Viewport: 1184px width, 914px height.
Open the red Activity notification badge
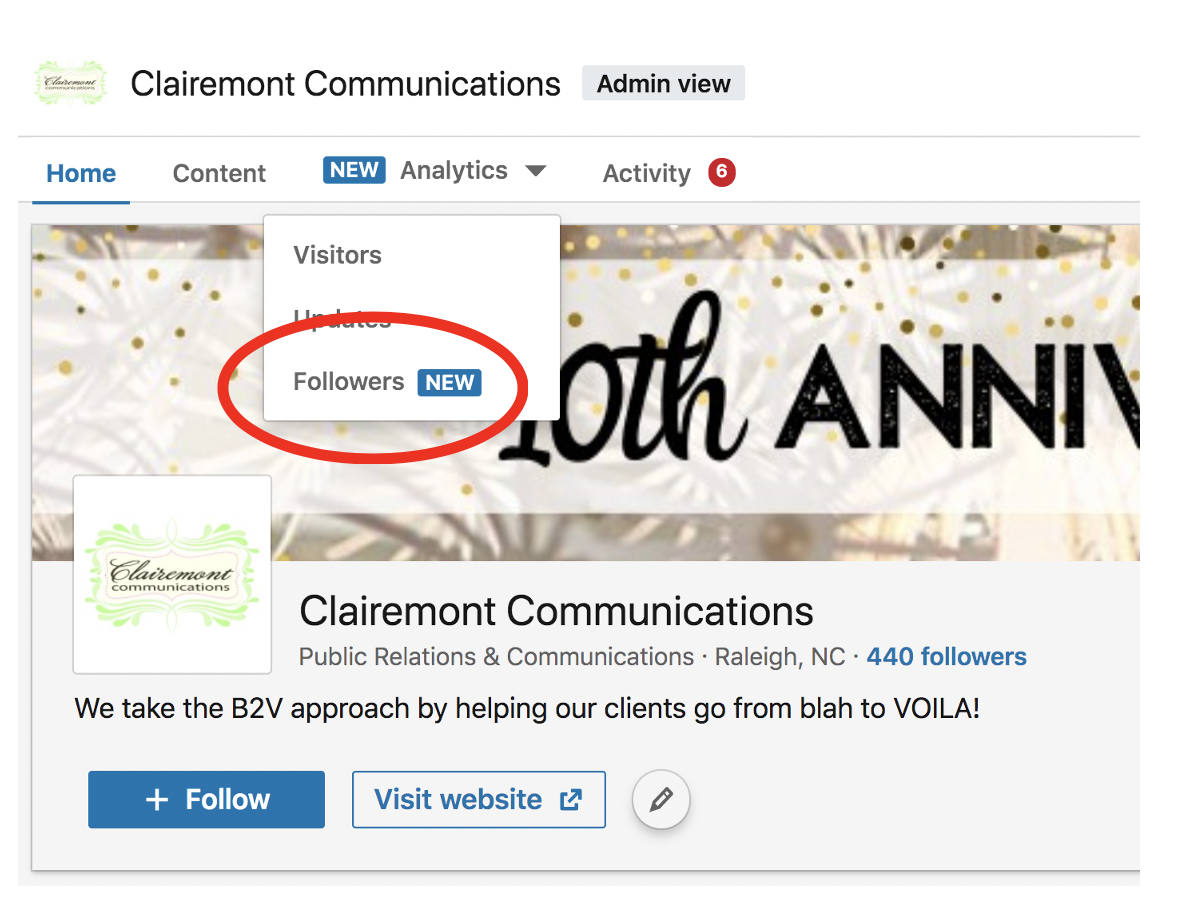721,172
